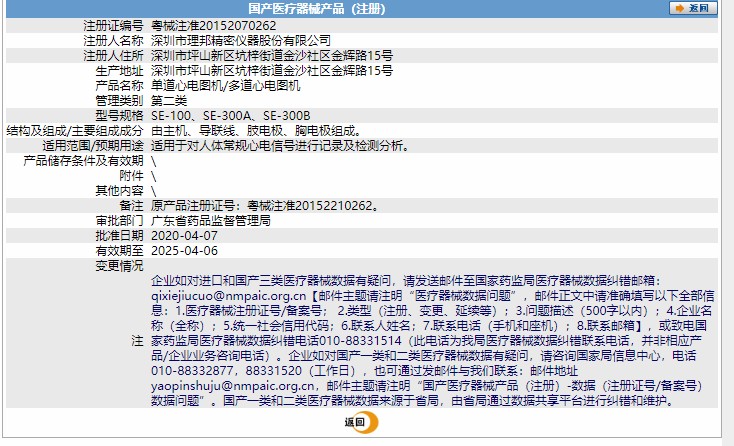The height and width of the screenshot is (446, 734).
Task: Click the 审批部门 label
Action: [119, 220]
